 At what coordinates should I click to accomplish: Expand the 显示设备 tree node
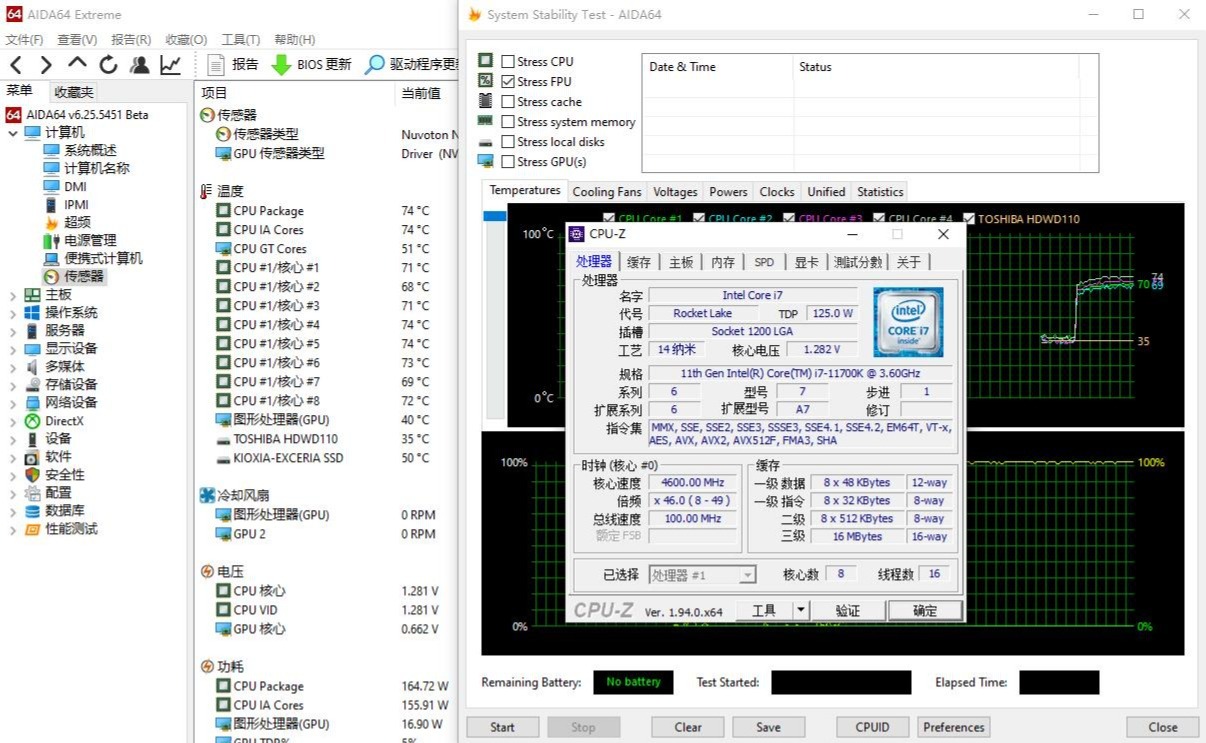[x=13, y=348]
